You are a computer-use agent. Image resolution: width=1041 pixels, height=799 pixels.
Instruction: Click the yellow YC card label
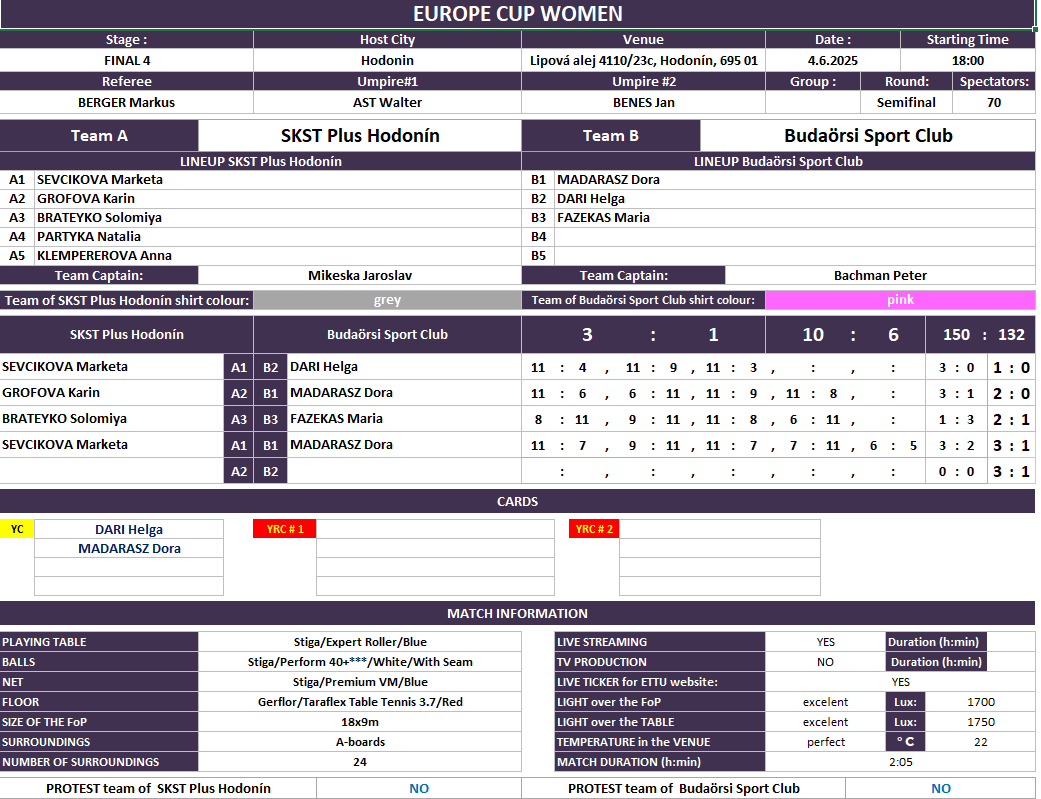click(x=17, y=529)
